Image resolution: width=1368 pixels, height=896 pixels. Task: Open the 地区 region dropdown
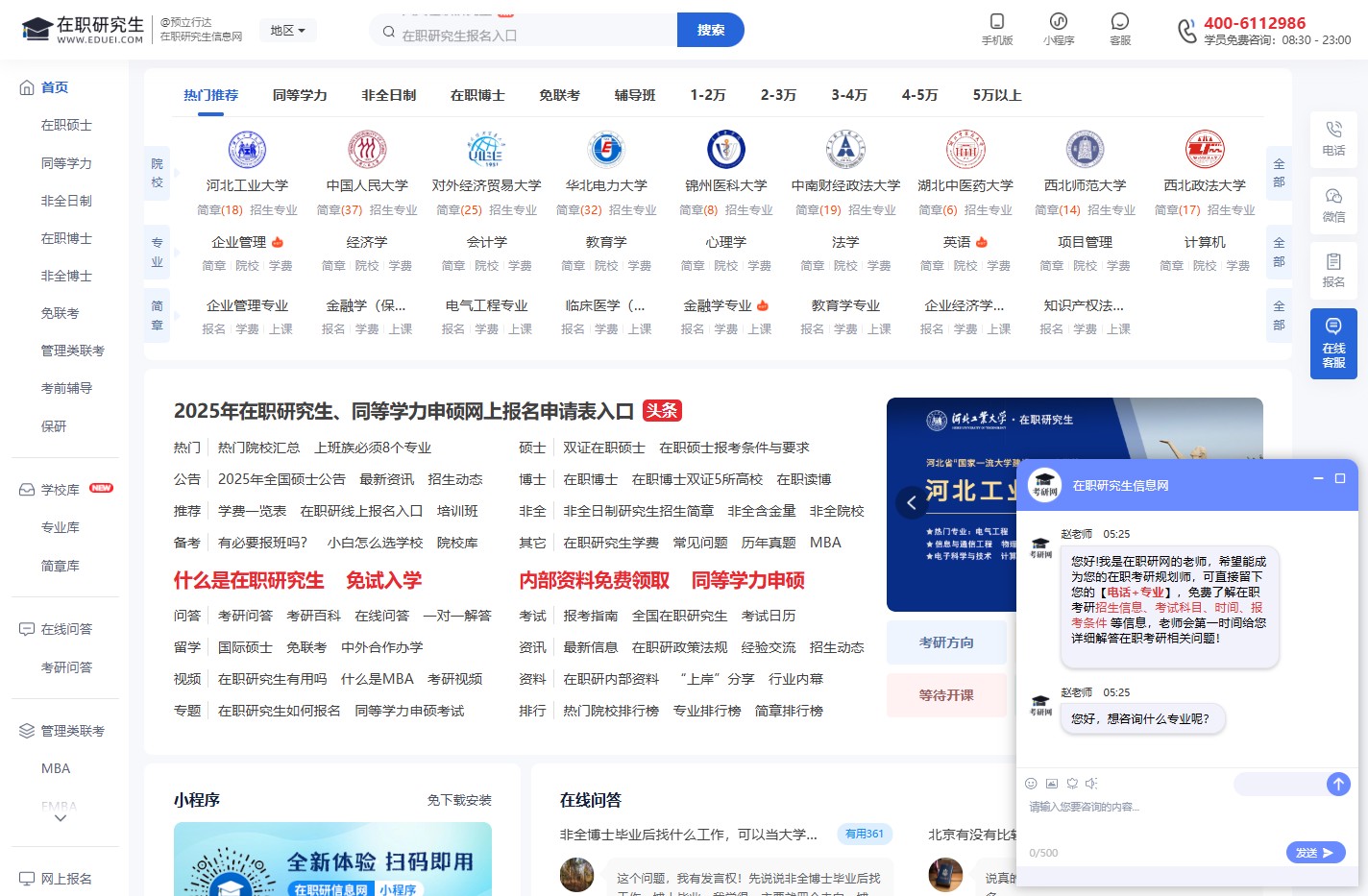coord(287,31)
